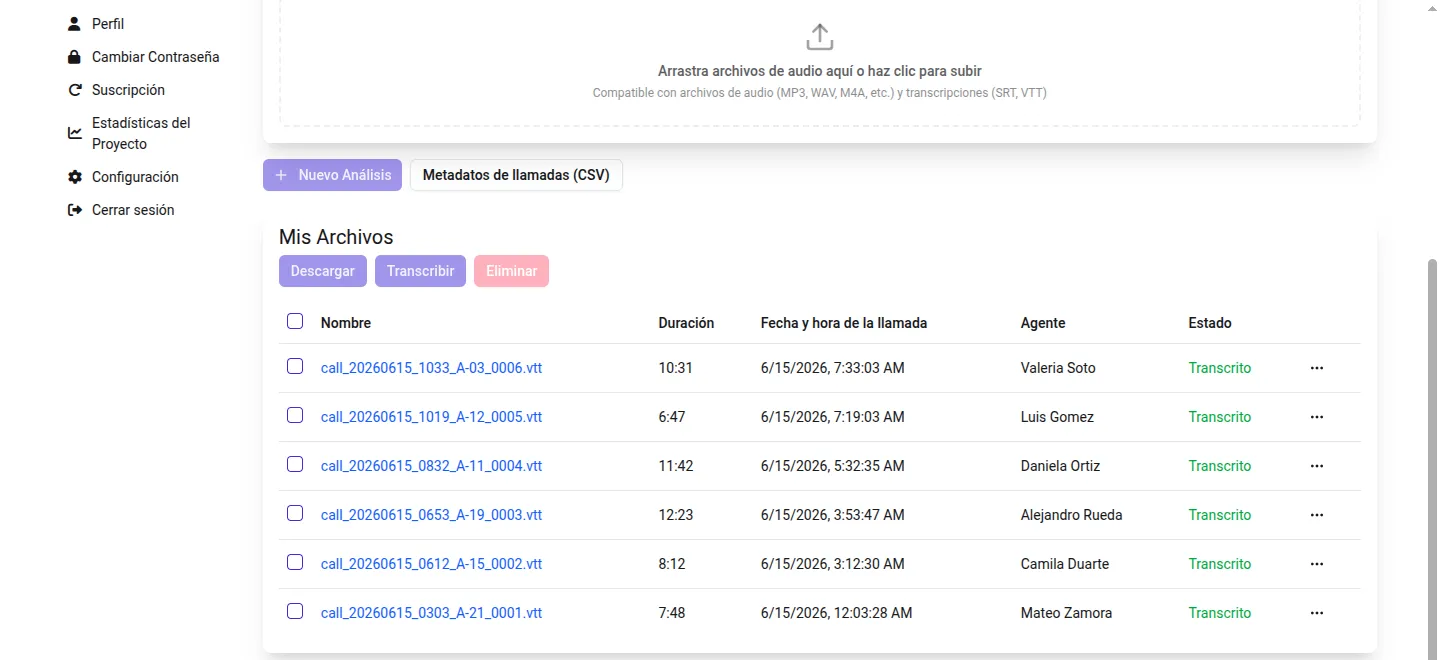Check the box for call_20260615_0612_A-15_0002.vtt
Image resolution: width=1440 pixels, height=660 pixels.
pyautogui.click(x=295, y=562)
